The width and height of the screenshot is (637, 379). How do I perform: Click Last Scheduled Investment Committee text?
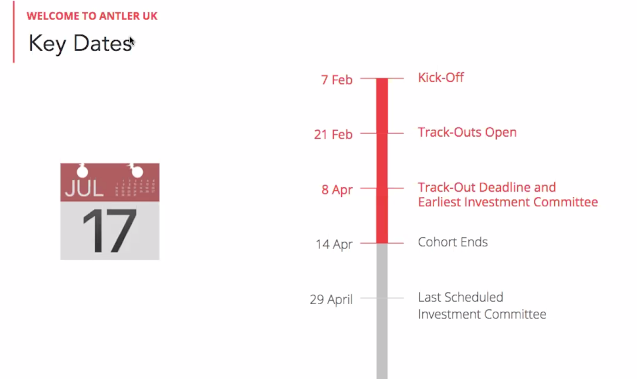[x=482, y=305]
